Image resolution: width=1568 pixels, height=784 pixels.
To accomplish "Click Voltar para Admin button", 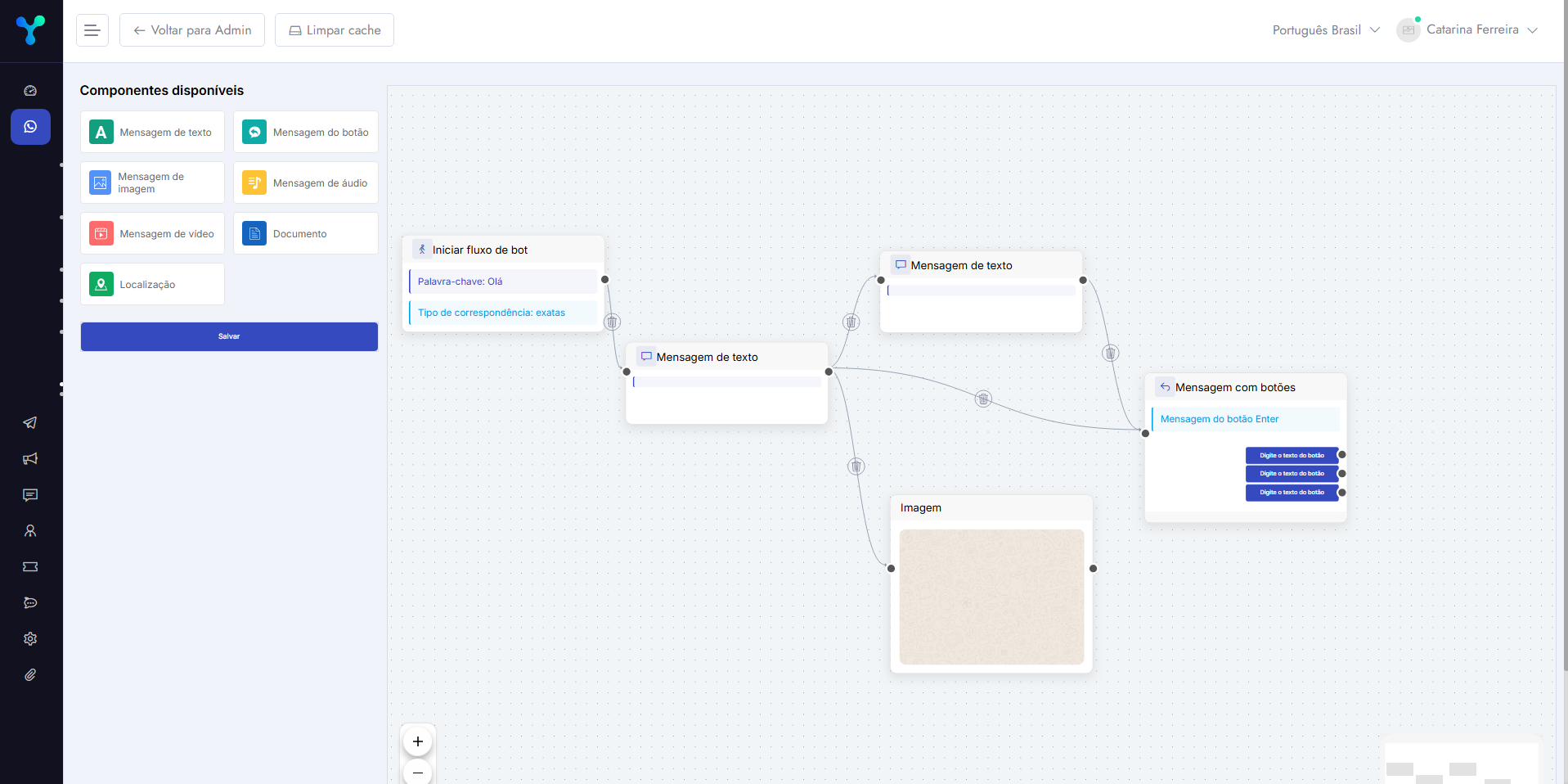I will [192, 30].
